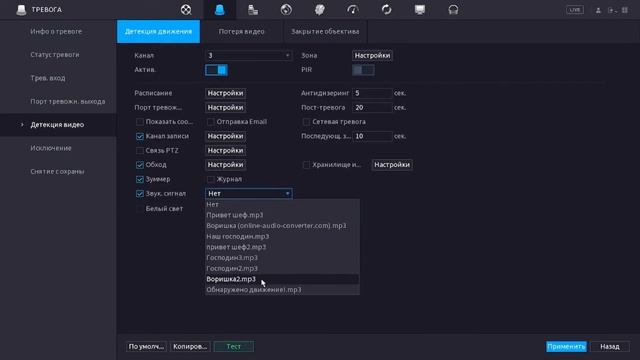
Task: Click the Назад button
Action: pos(610,347)
